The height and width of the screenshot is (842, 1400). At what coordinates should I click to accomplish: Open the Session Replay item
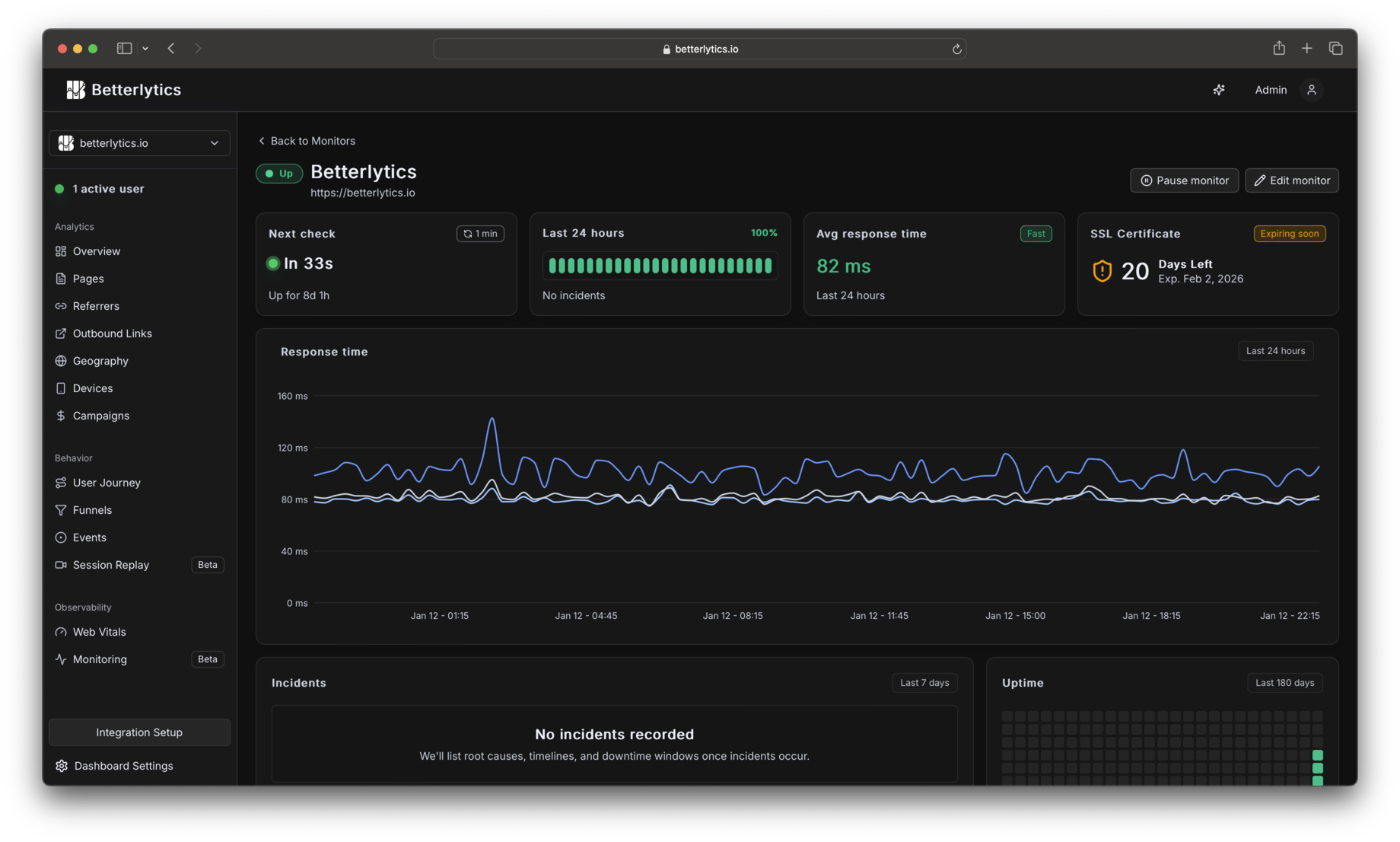coord(111,565)
